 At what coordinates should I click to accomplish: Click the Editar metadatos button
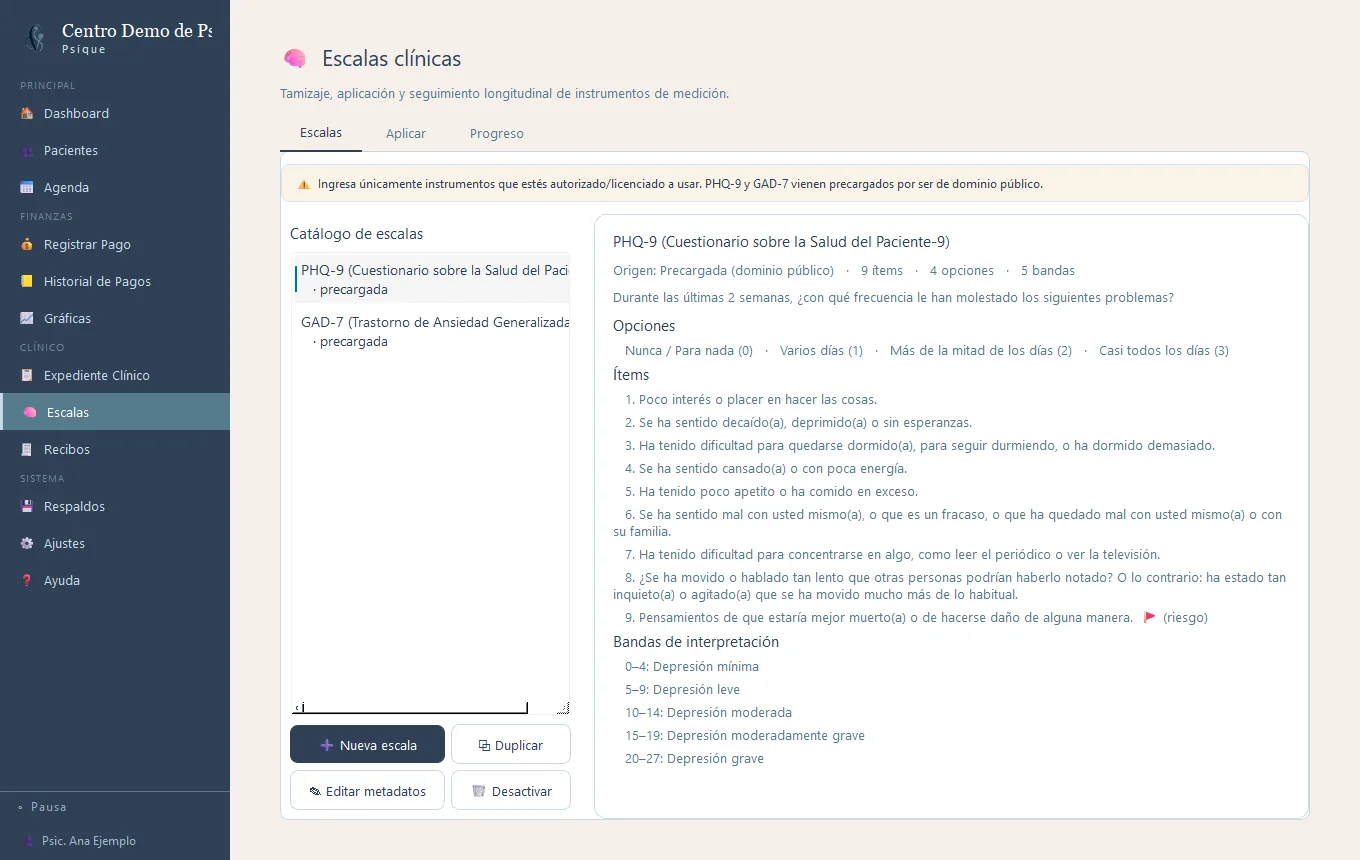368,791
